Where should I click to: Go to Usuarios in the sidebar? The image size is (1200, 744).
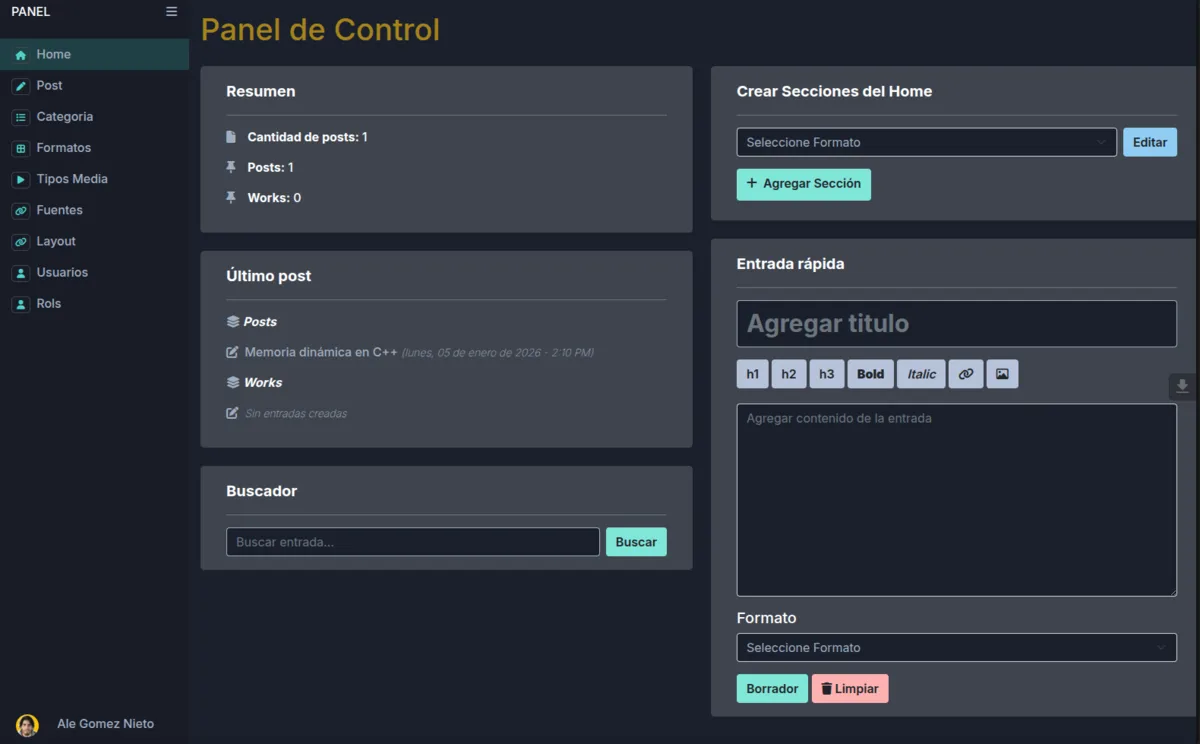(62, 272)
